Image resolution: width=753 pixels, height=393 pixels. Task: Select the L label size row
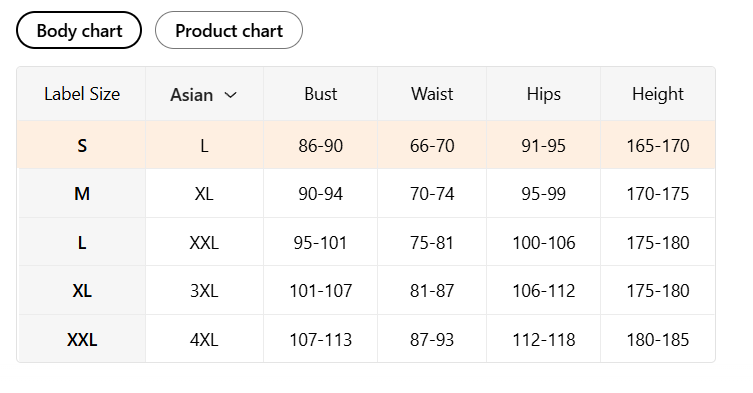[366, 242]
